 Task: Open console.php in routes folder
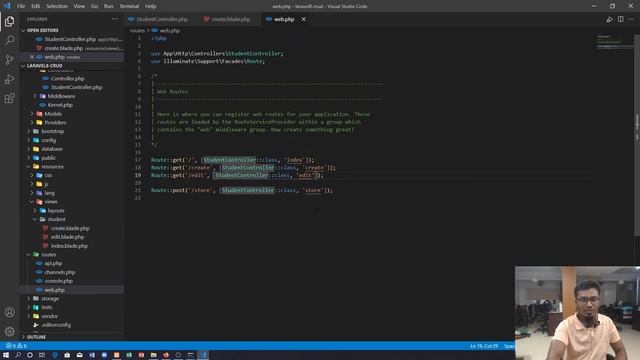58,281
